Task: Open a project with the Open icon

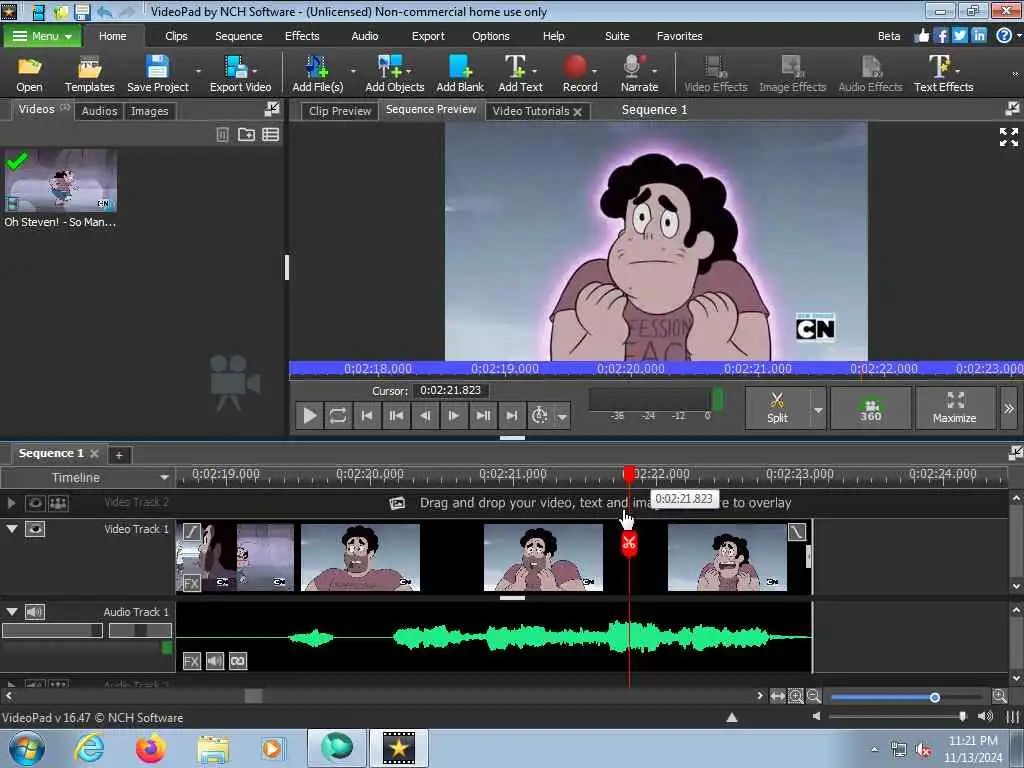Action: (29, 74)
